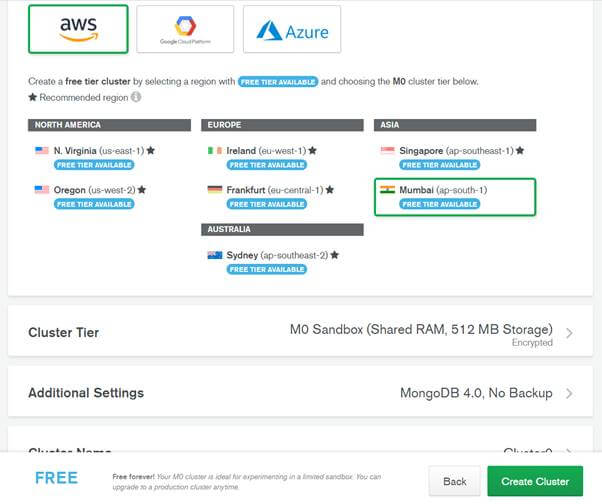Image resolution: width=602 pixels, height=504 pixels.
Task: Click the NORTH AMERICA region header
Action: [109, 125]
